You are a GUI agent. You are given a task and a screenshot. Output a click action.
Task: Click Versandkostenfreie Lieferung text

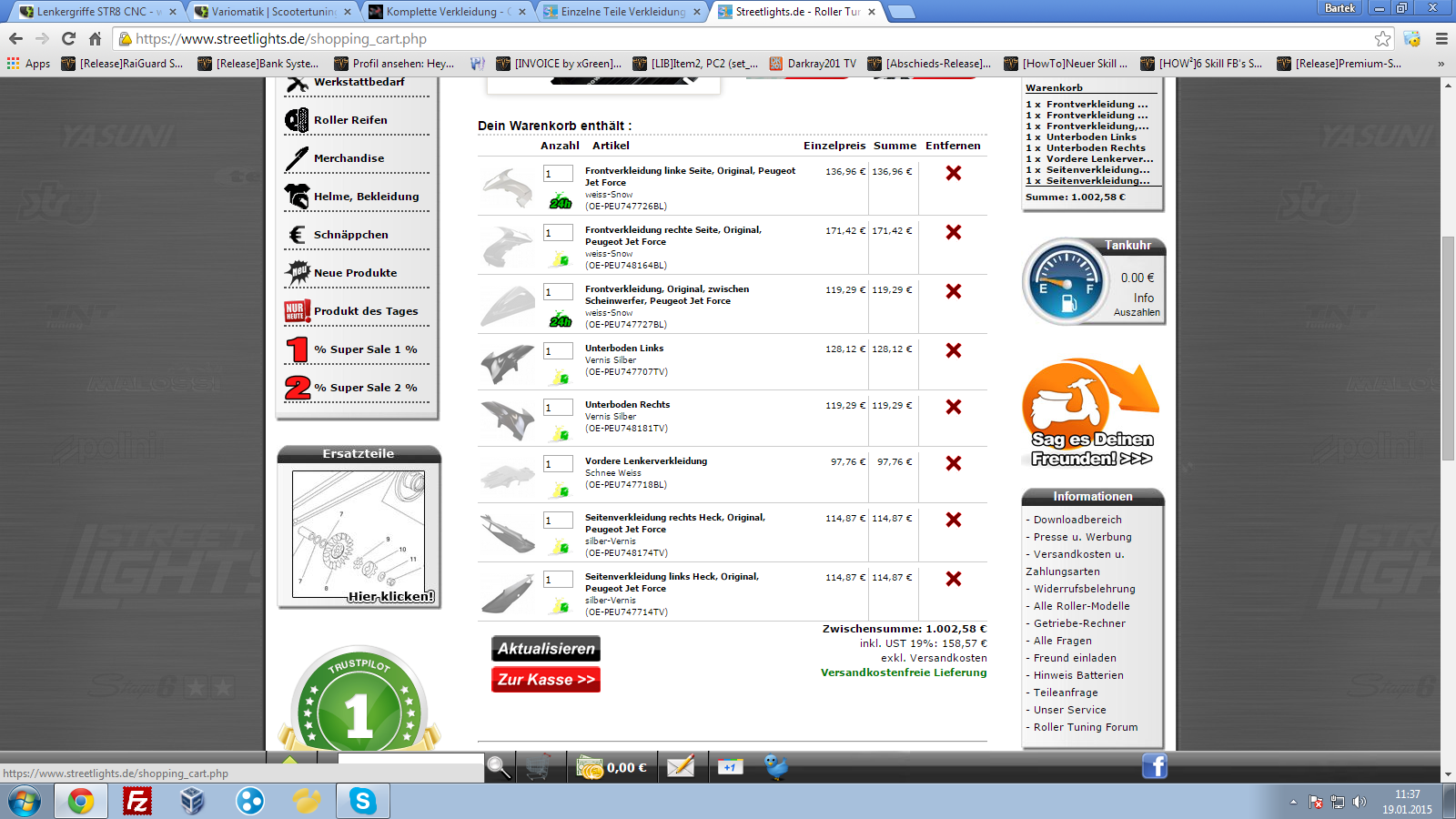point(904,672)
